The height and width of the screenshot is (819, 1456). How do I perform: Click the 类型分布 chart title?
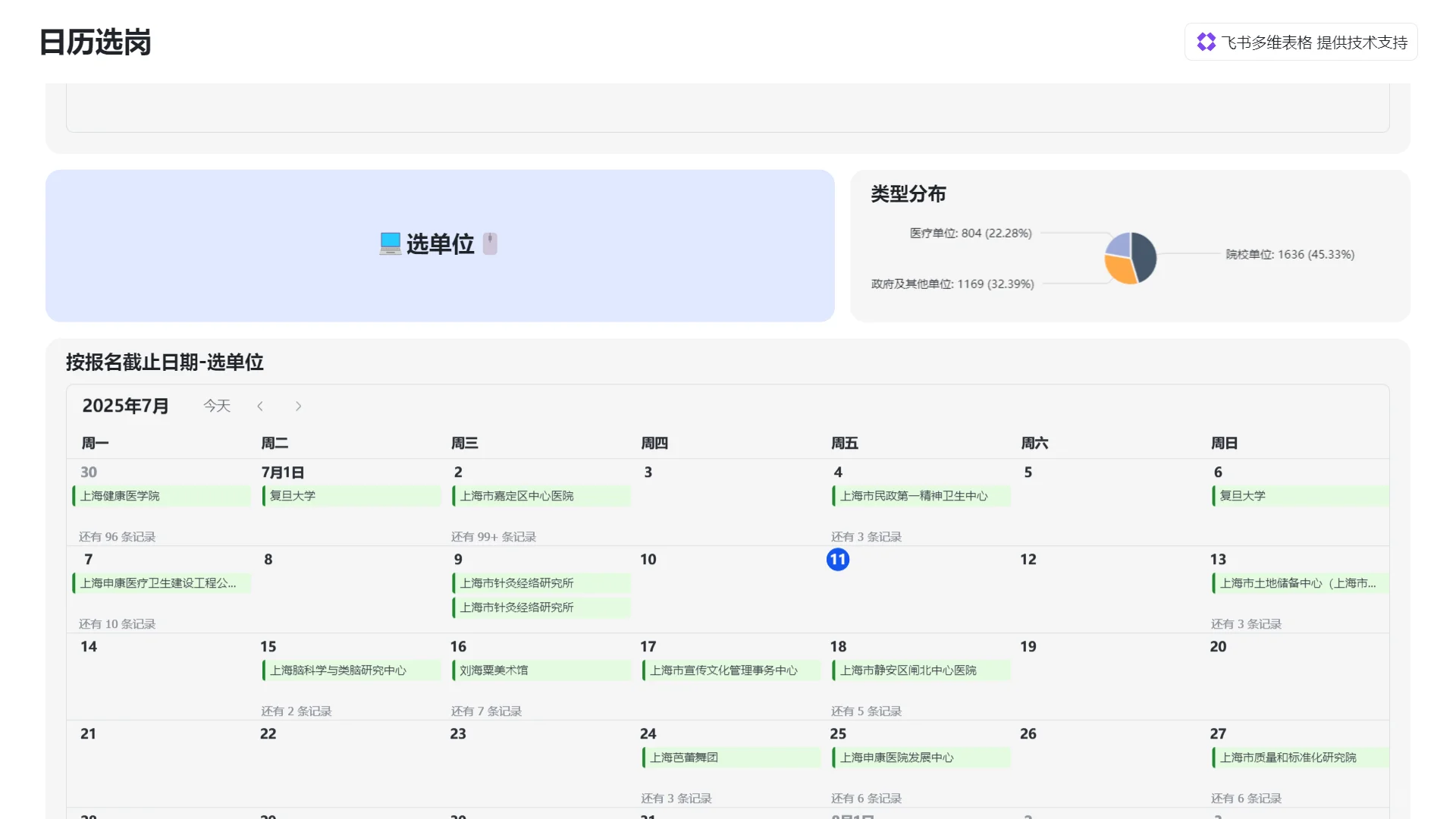(x=908, y=194)
